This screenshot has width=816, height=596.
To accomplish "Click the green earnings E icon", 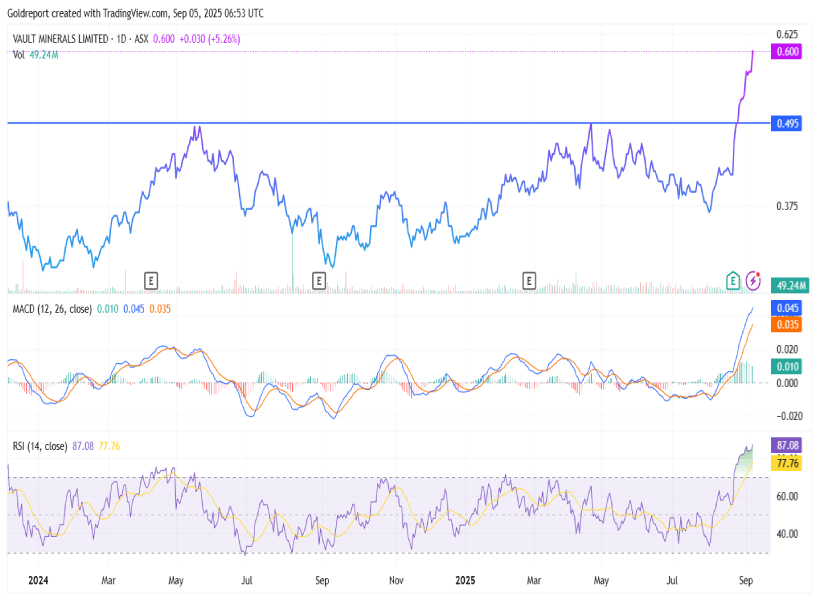I will tap(733, 280).
